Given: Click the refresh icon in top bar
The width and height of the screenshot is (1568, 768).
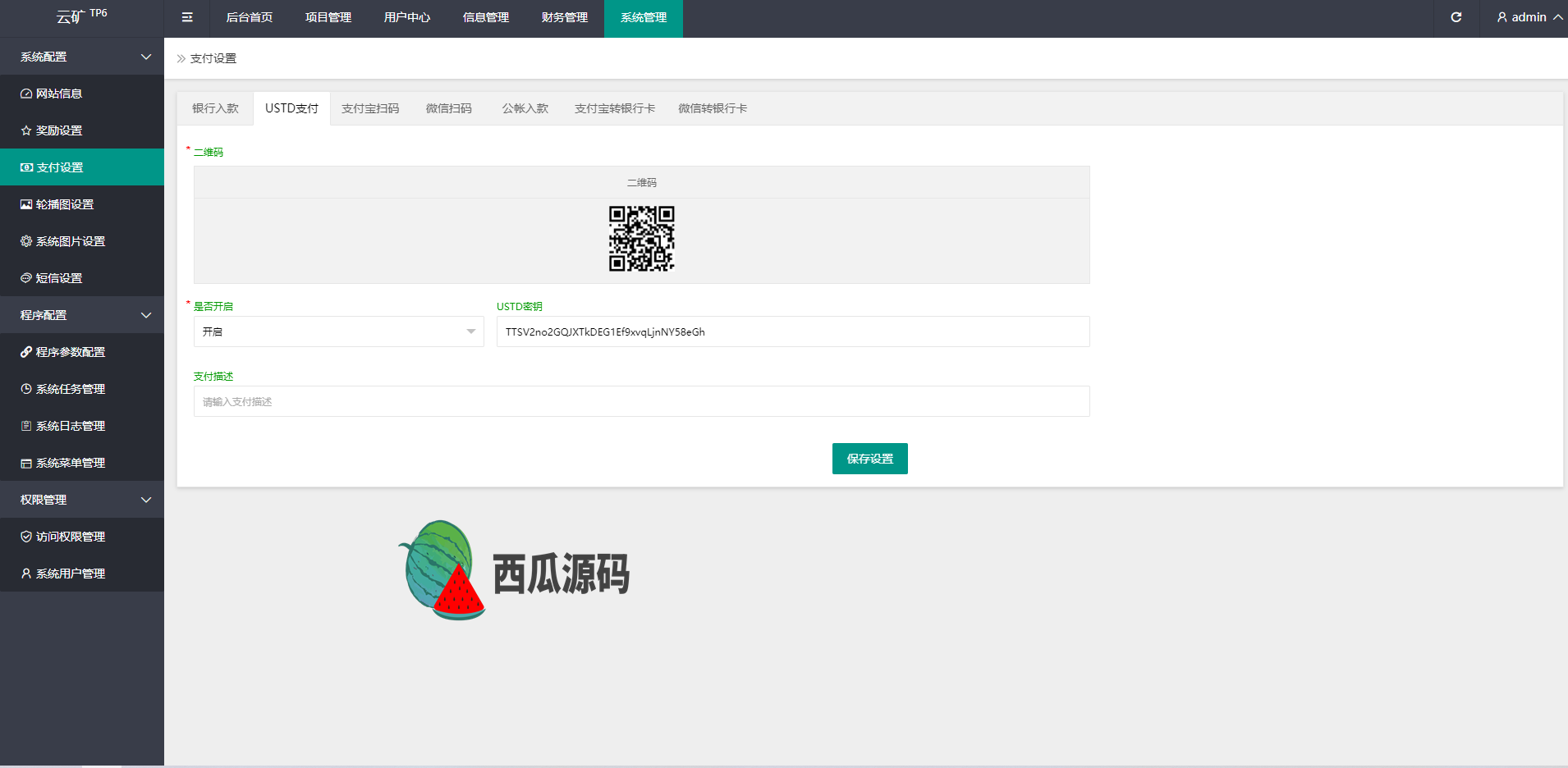Looking at the screenshot, I should (1456, 17).
